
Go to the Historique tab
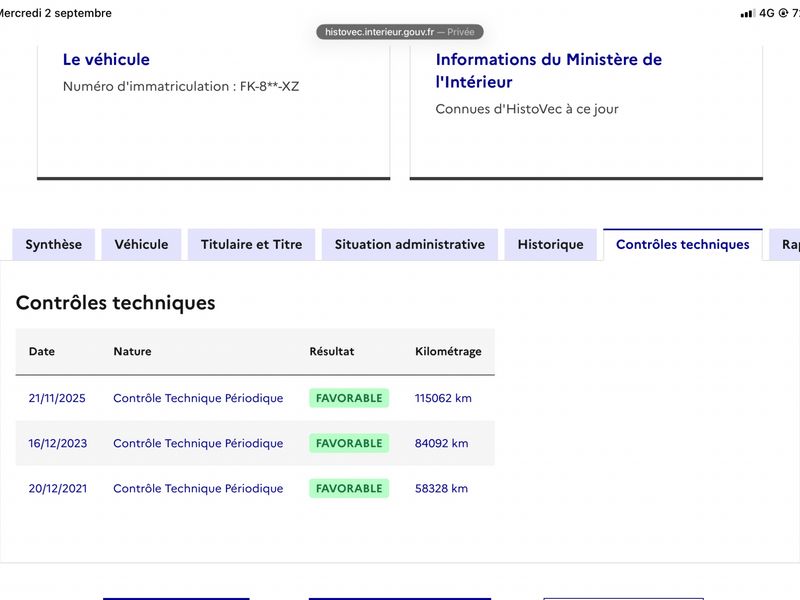551,244
